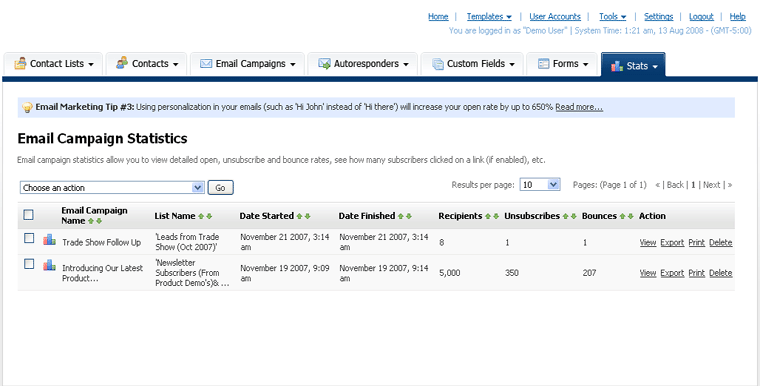The width and height of the screenshot is (760, 386).
Task: Open the Results per page dropdown
Action: (540, 184)
